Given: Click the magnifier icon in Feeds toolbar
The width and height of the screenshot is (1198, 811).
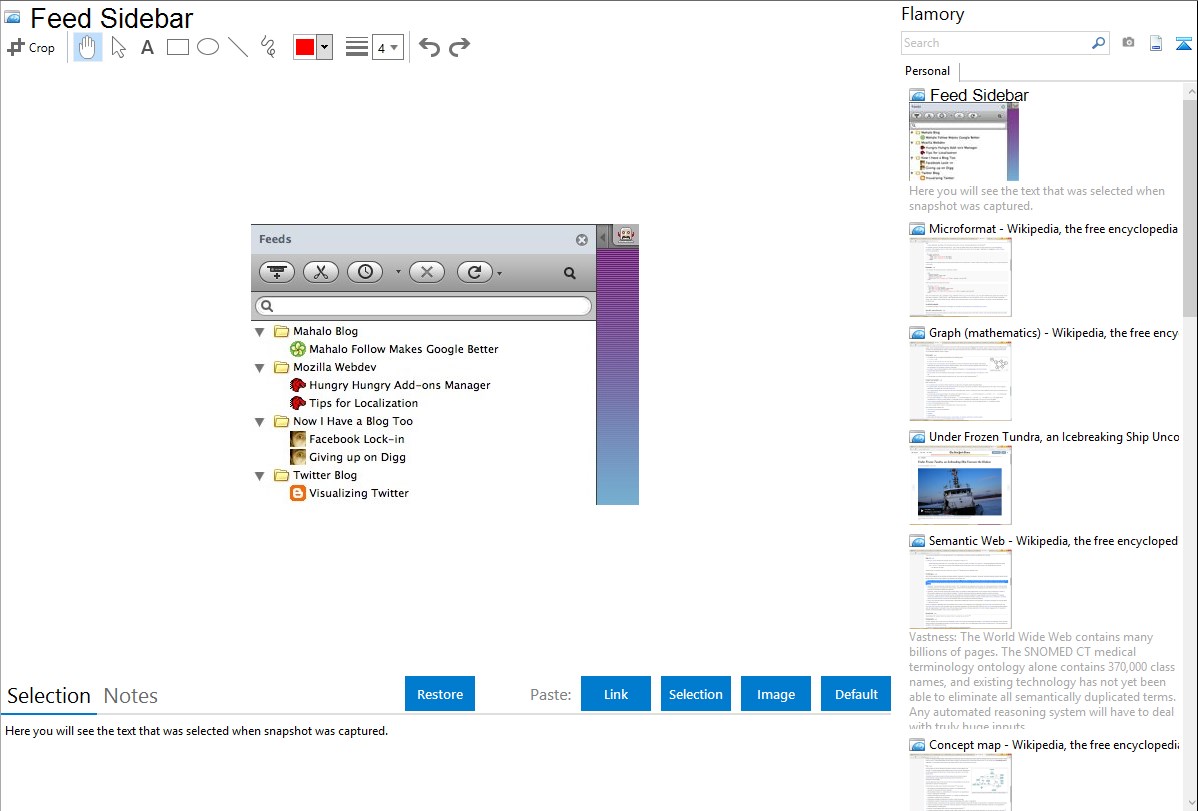Looking at the screenshot, I should point(569,273).
